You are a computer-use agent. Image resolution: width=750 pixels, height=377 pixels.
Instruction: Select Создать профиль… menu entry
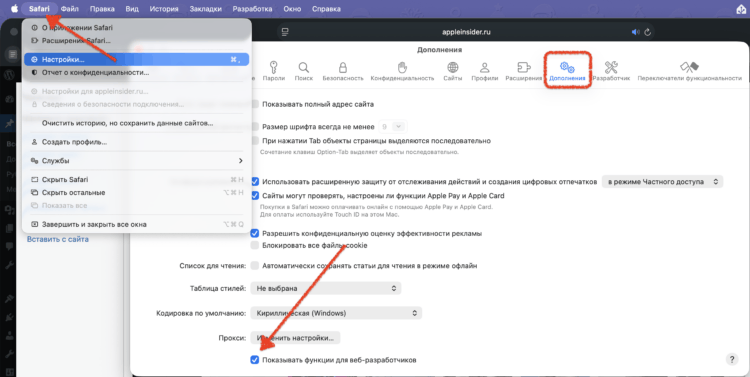[137, 142]
